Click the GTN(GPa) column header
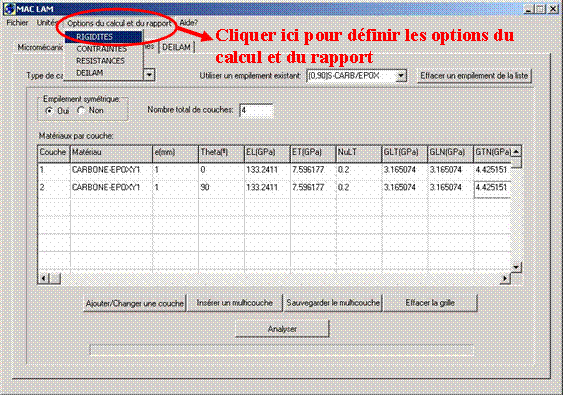This screenshot has height=397, width=576. (493, 154)
